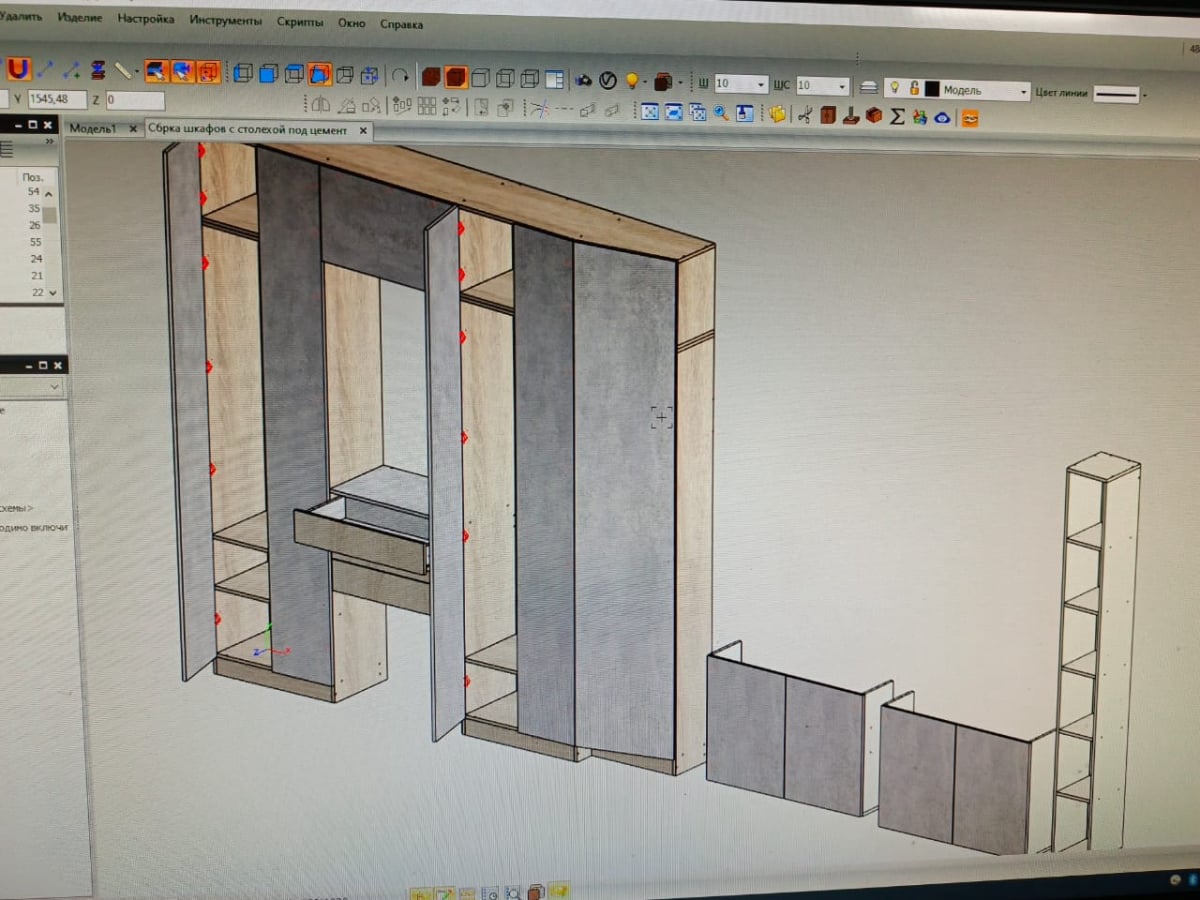Open the Скрипты menu

[x=300, y=21]
